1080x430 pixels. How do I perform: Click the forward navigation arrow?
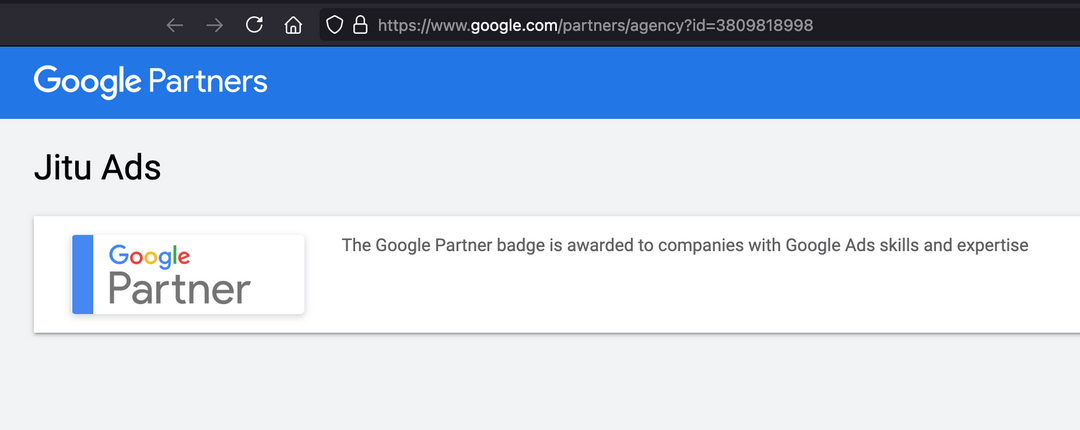214,25
